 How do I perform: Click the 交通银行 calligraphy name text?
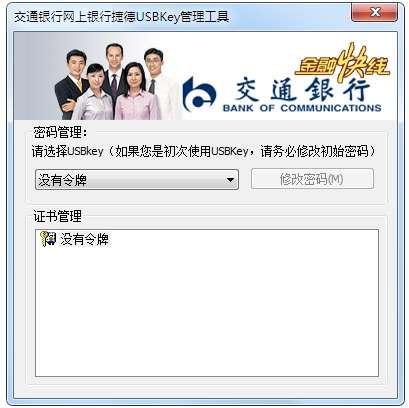coord(302,89)
